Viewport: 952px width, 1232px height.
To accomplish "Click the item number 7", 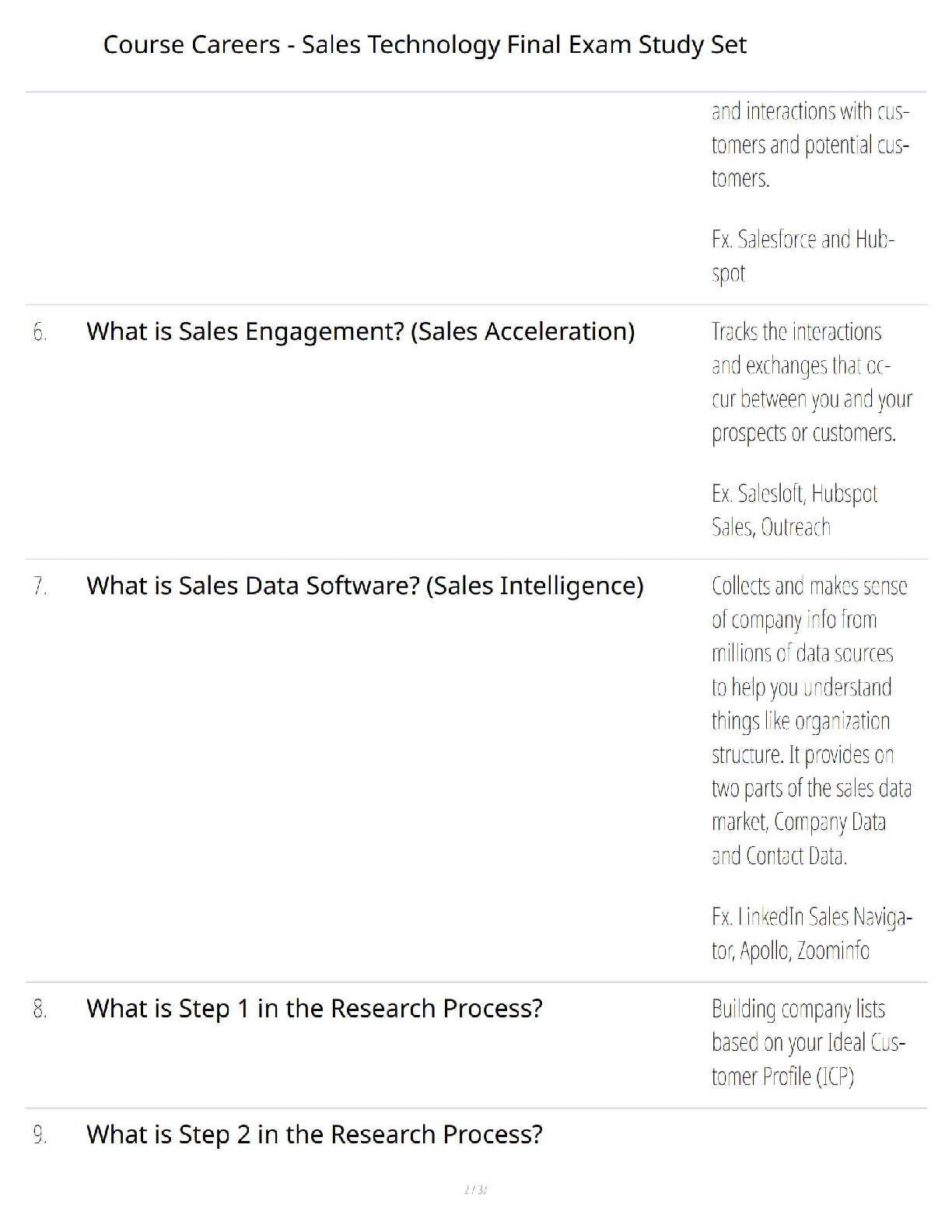I will (x=40, y=586).
